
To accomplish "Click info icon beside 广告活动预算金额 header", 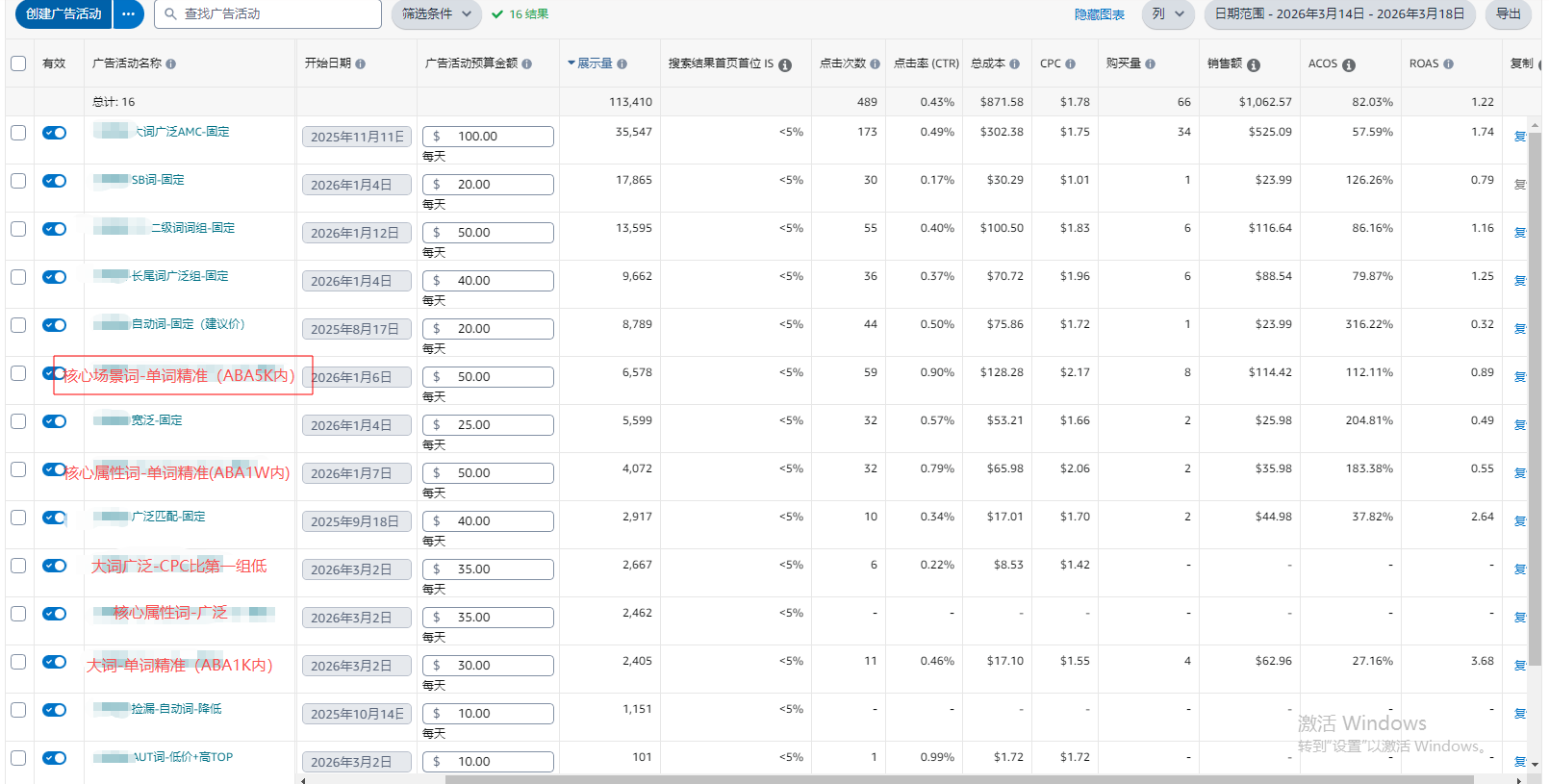I will (x=527, y=64).
